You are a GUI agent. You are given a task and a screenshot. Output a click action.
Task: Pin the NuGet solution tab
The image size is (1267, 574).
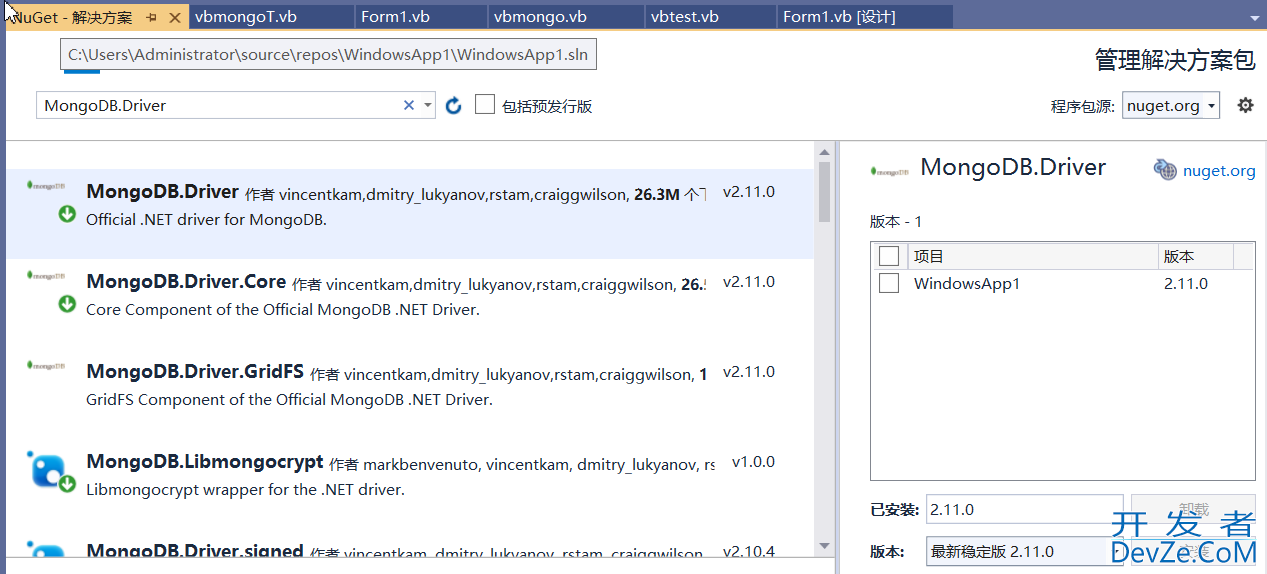[x=152, y=17]
